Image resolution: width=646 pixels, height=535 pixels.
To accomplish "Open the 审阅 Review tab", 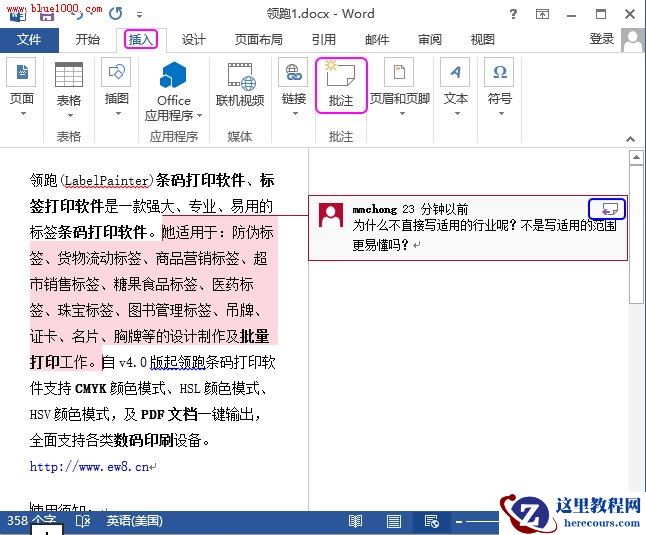I will pos(430,40).
